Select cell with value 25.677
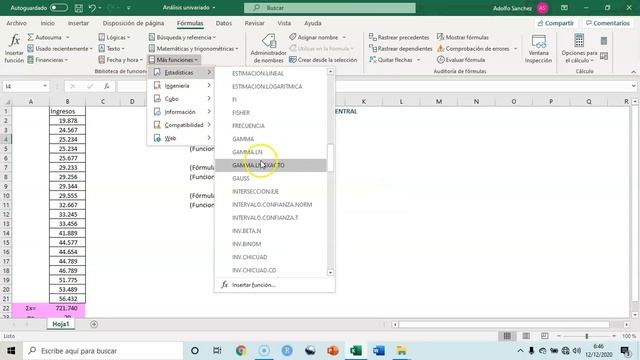The width and height of the screenshot is (640, 360). pos(67,158)
